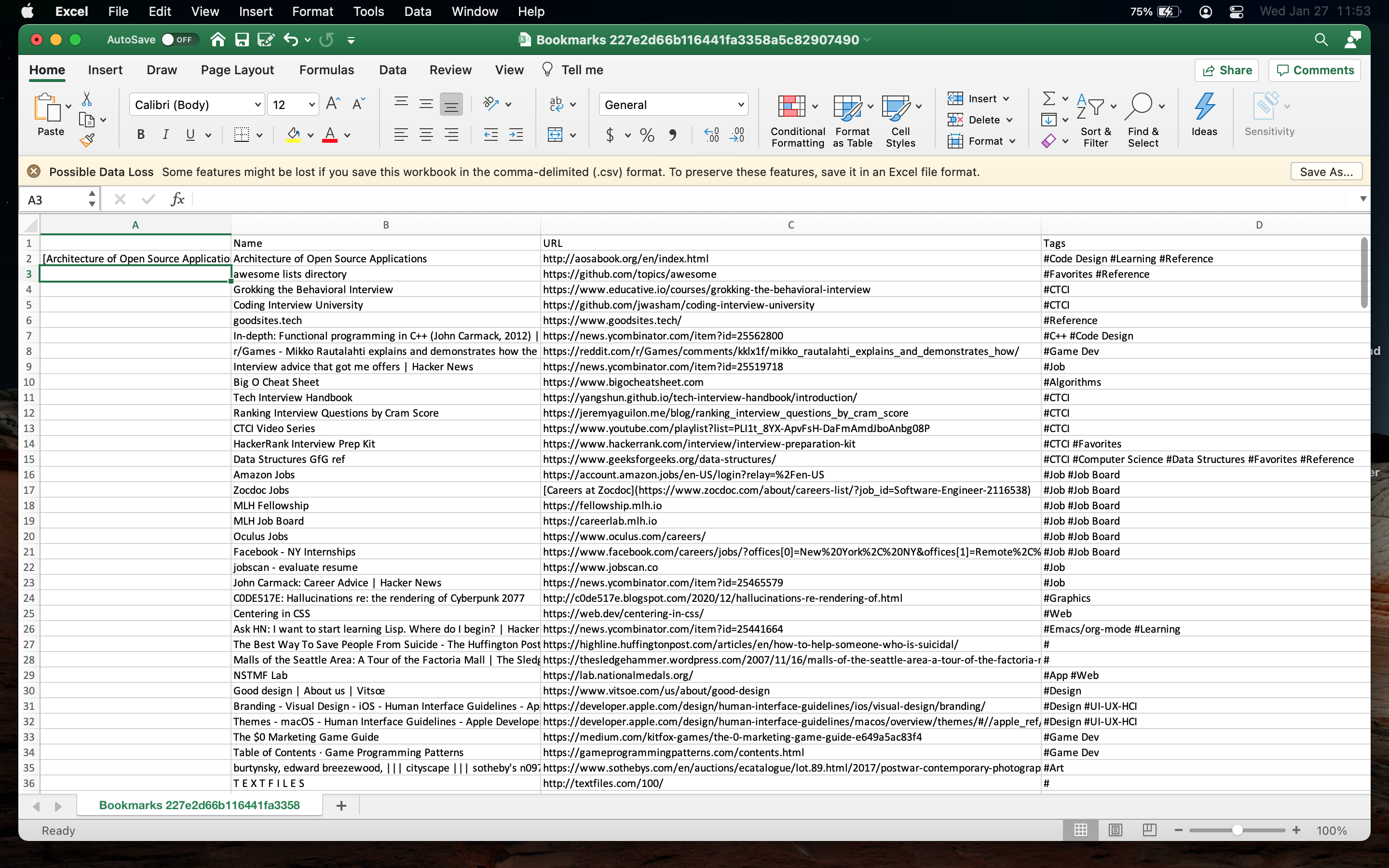Toggle Center horizontal alignment
1389x868 pixels.
(x=426, y=135)
